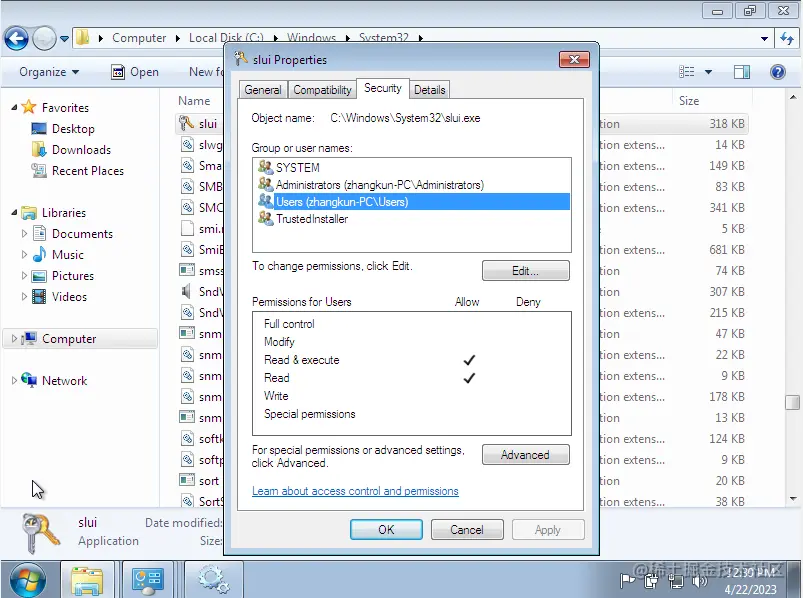Image resolution: width=803 pixels, height=598 pixels.
Task: Click the Explorer Forward navigation arrow
Action: click(x=44, y=38)
